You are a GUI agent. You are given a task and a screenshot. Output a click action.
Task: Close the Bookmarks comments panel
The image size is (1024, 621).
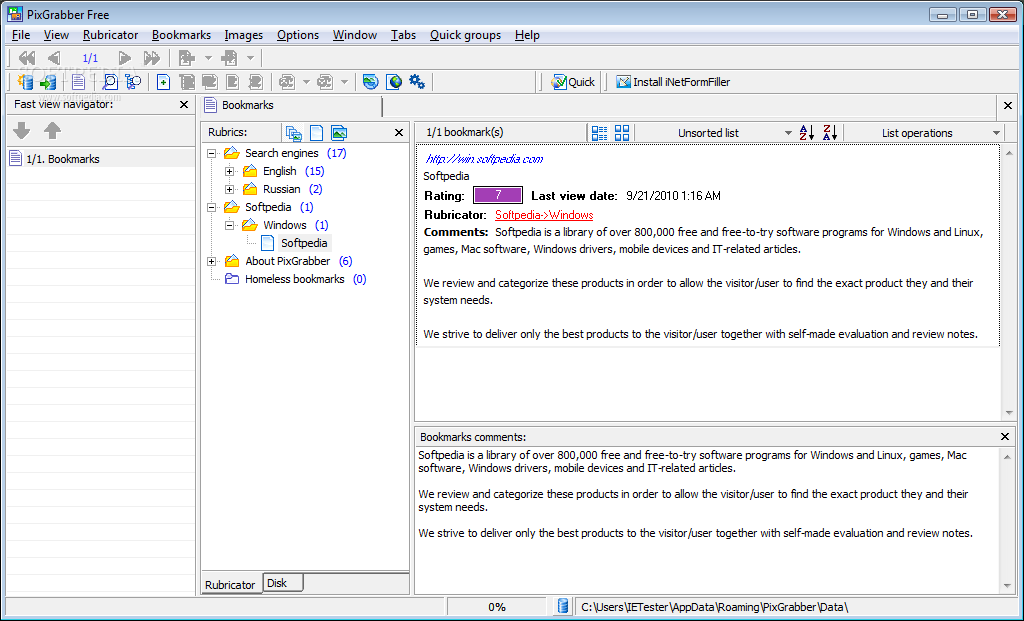(1005, 436)
